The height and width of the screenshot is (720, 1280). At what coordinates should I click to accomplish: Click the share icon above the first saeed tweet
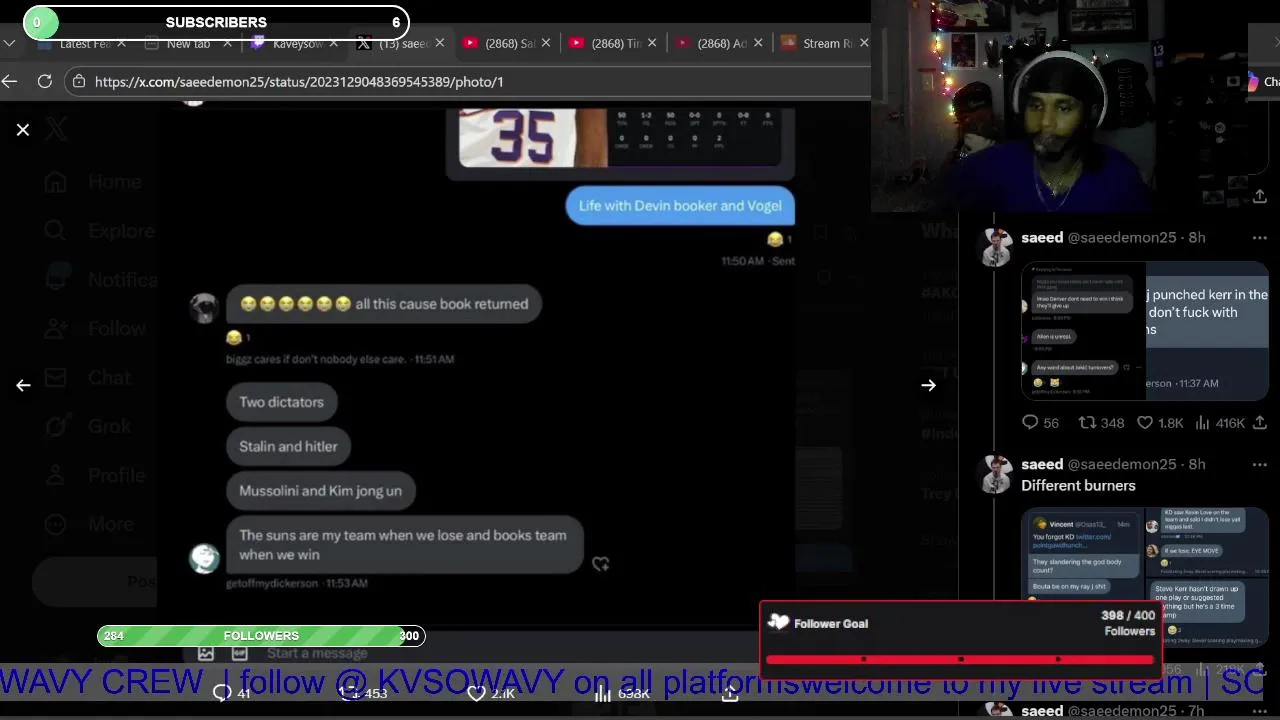click(1260, 196)
